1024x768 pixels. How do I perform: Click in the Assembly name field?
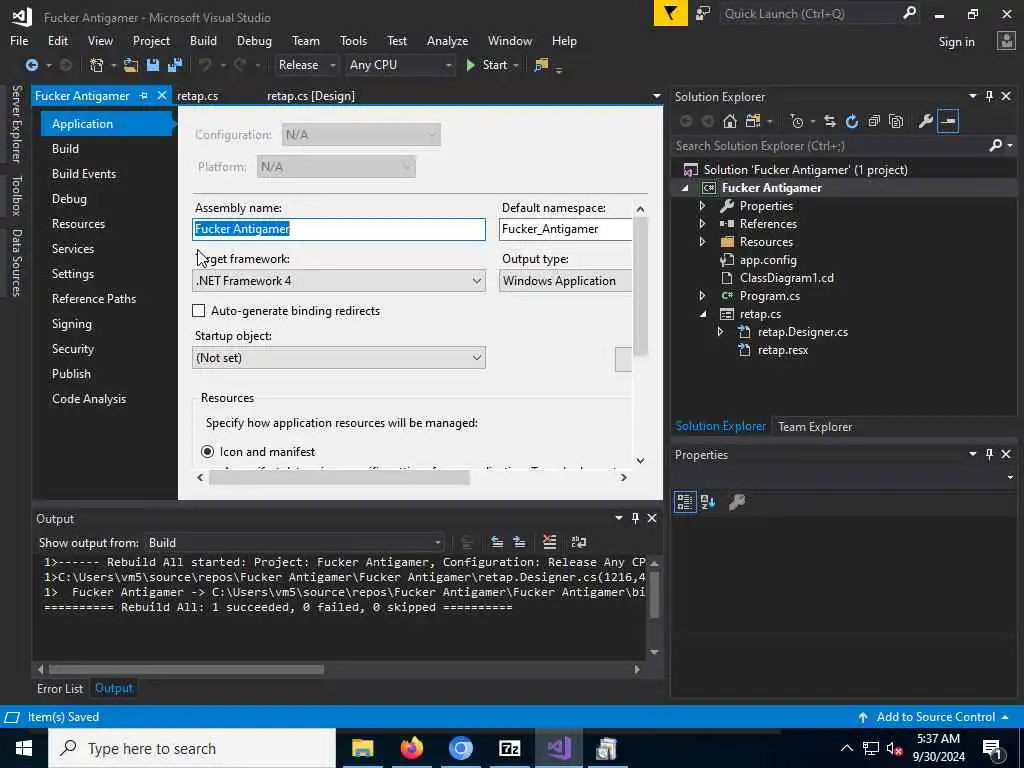tap(339, 229)
